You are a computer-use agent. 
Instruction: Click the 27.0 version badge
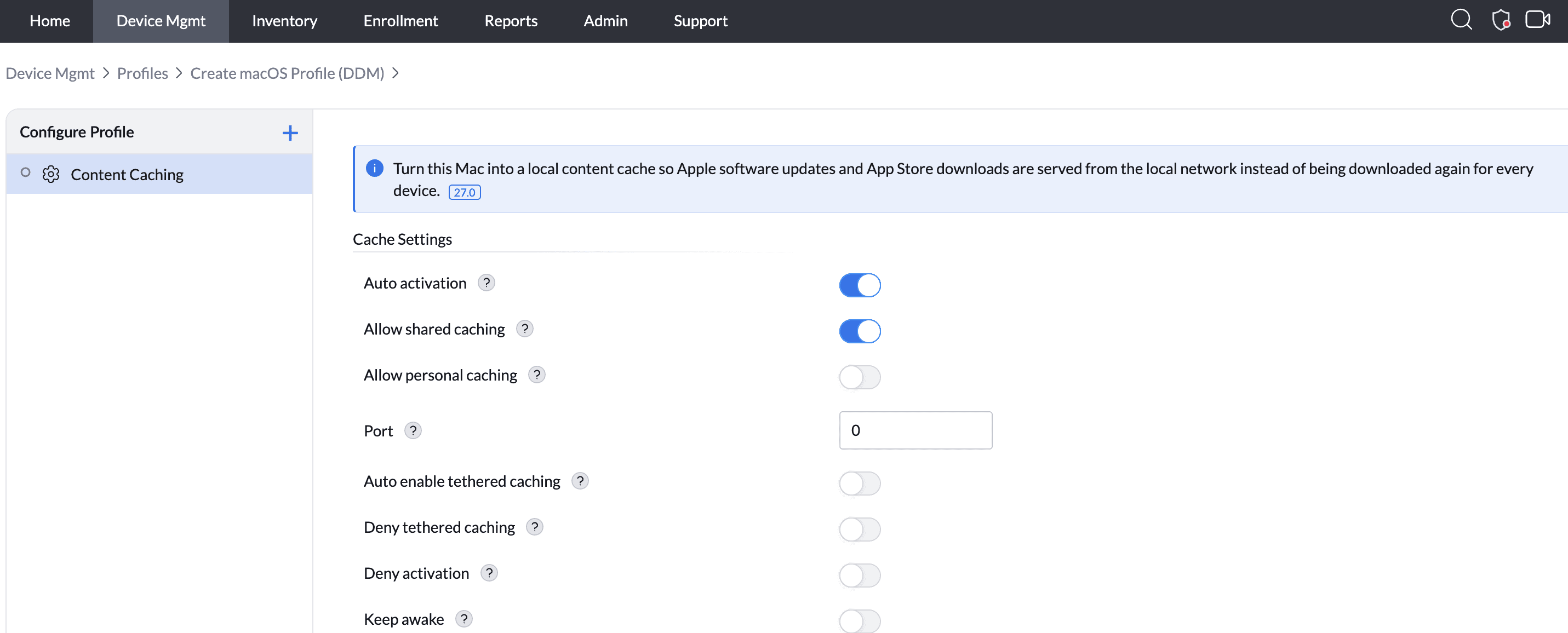click(x=465, y=192)
